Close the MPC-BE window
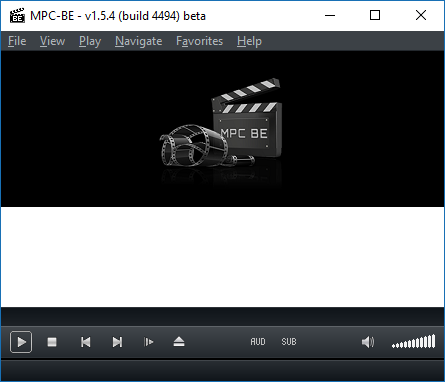The width and height of the screenshot is (445, 382). [421, 15]
